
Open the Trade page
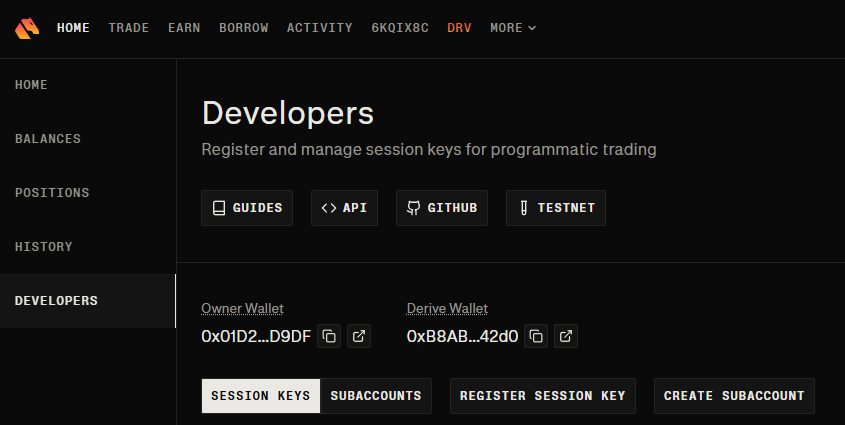click(129, 28)
